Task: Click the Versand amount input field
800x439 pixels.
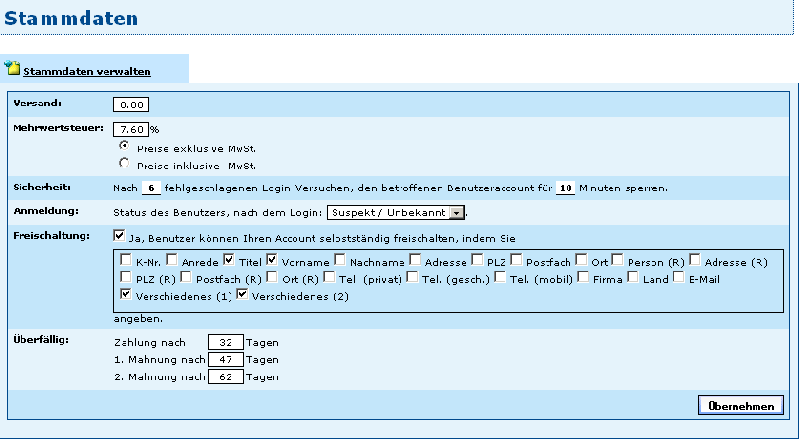Action: click(x=131, y=104)
